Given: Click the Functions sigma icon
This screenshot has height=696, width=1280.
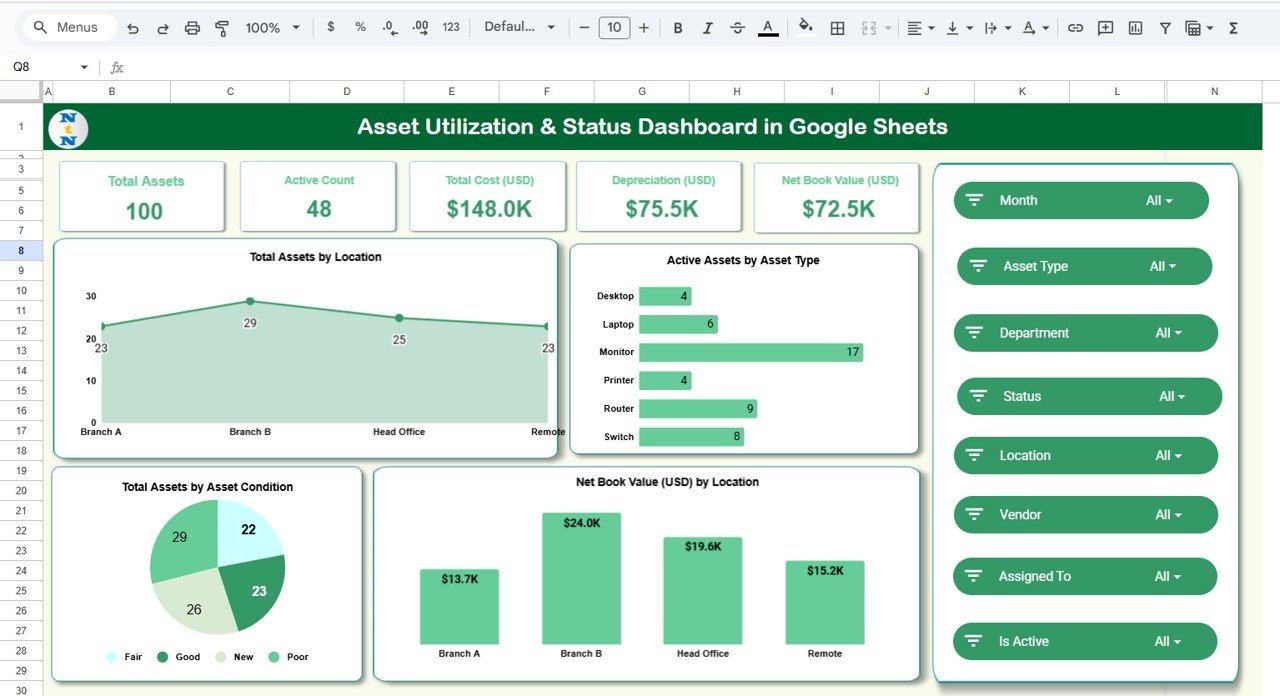Looking at the screenshot, I should click(1233, 28).
